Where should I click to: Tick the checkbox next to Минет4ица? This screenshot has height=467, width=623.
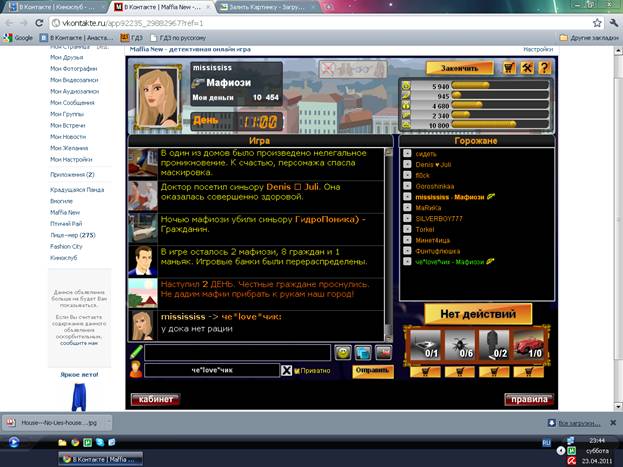click(407, 240)
